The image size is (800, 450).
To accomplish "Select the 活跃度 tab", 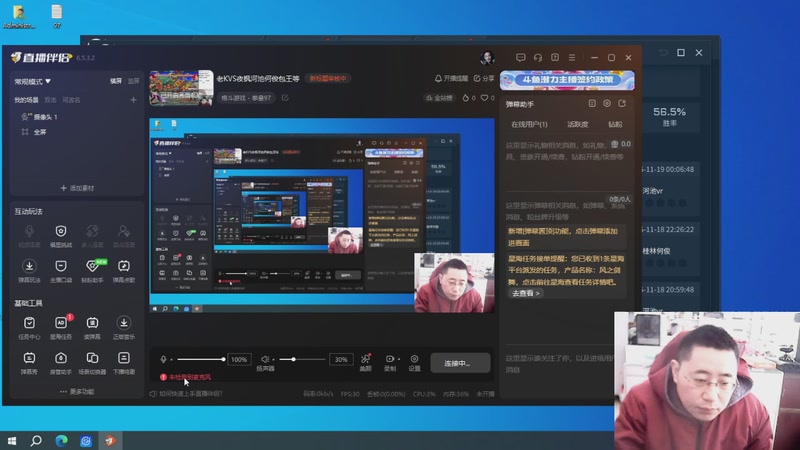I will click(x=578, y=124).
